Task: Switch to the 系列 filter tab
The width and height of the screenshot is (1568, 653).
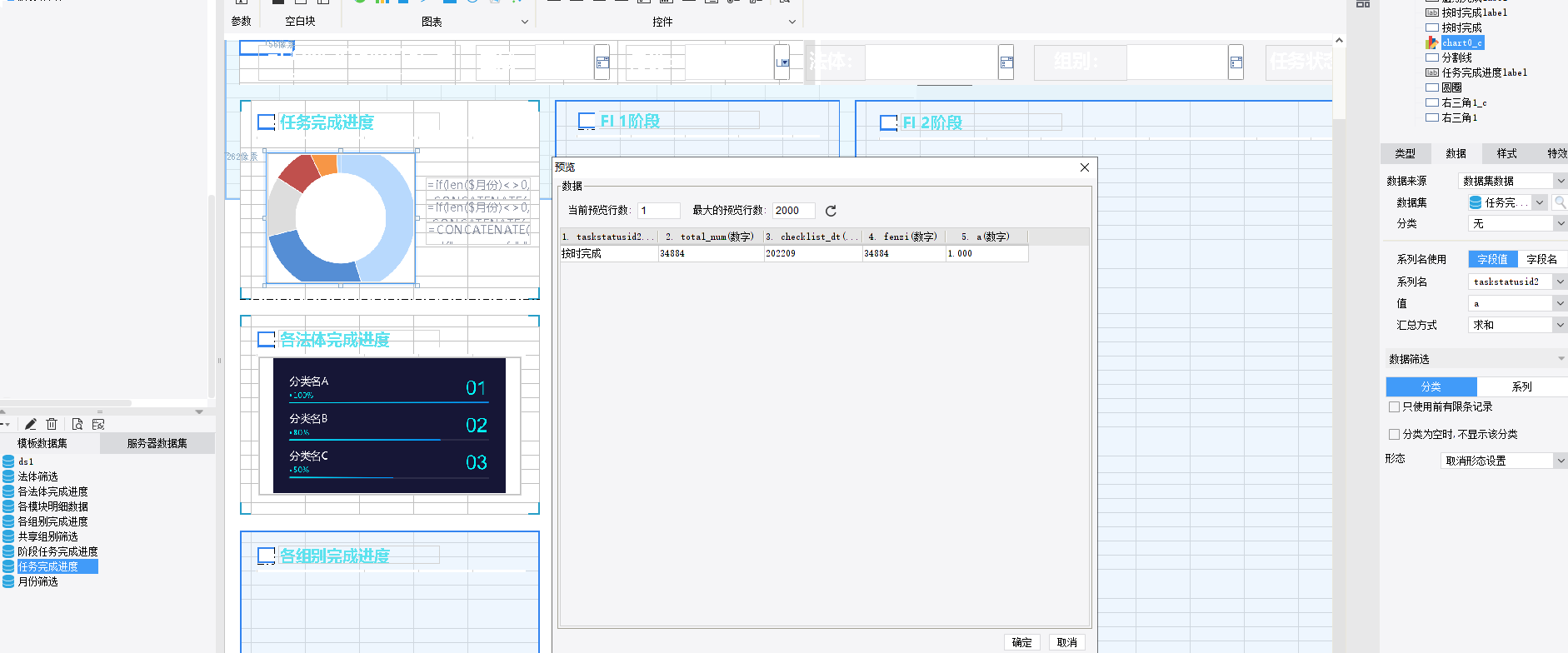Action: 1522,386
